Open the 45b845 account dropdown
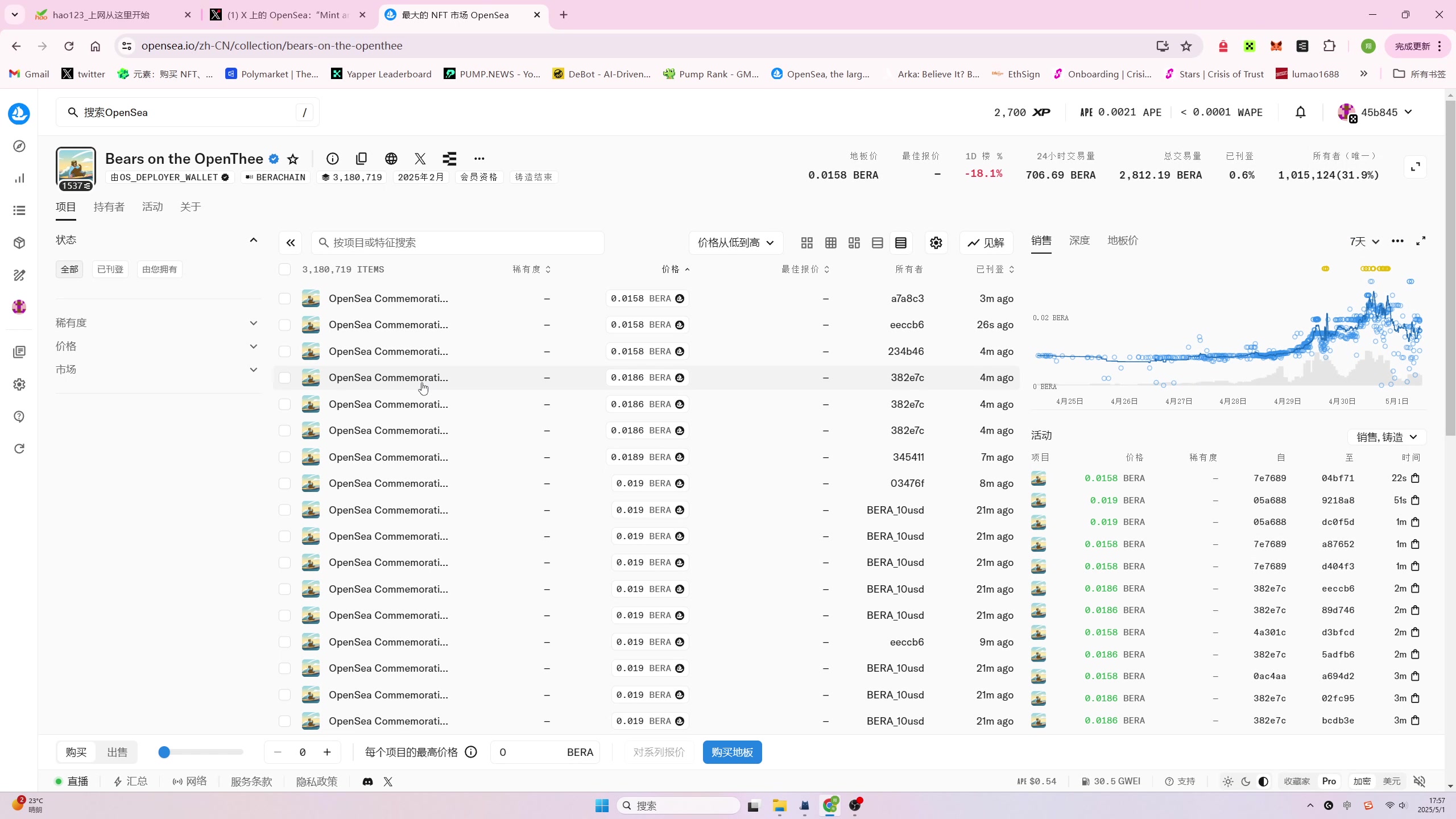This screenshot has height=819, width=1456. [1375, 113]
